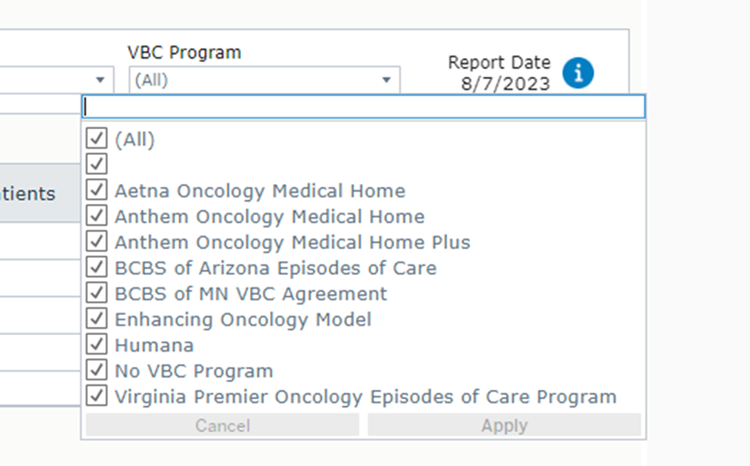Click the blue information icon
Image resolution: width=750 pixels, height=466 pixels.
pyautogui.click(x=578, y=73)
